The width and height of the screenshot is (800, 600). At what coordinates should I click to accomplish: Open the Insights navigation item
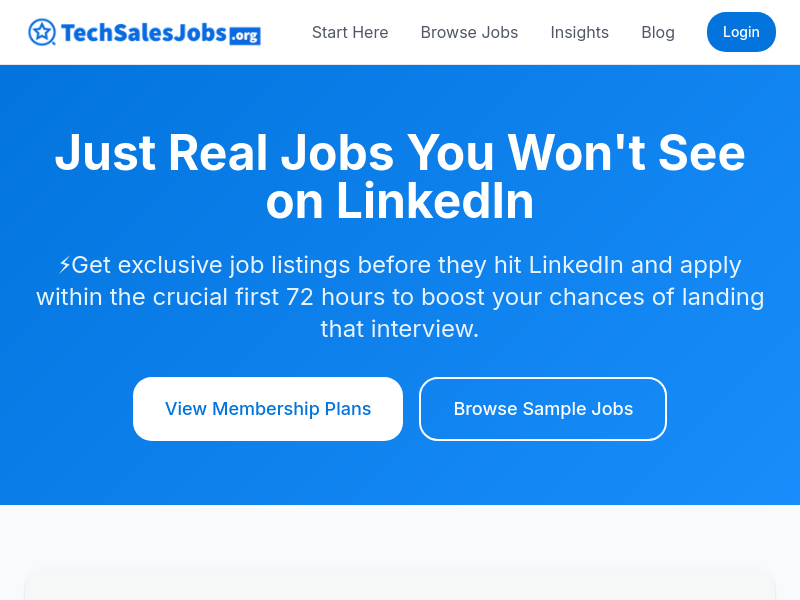click(x=579, y=32)
